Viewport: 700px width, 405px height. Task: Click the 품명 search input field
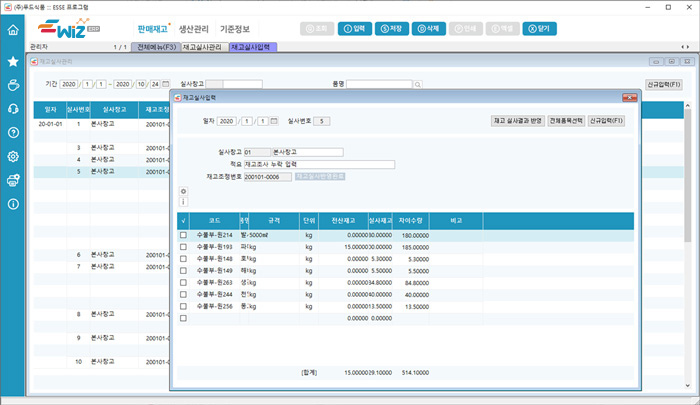point(379,84)
